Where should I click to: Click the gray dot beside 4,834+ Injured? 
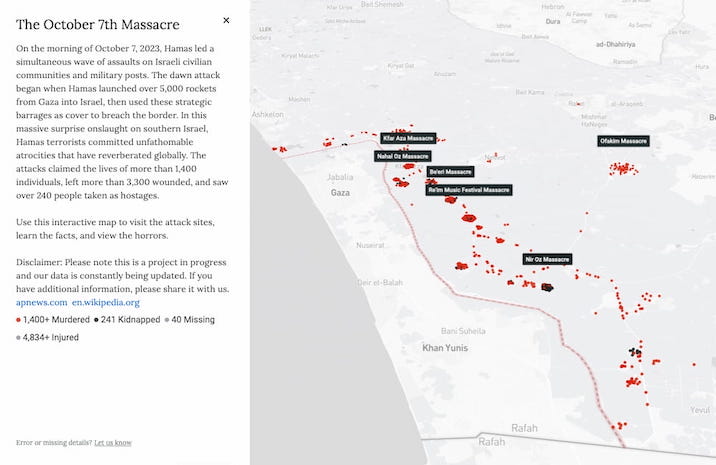18,338
